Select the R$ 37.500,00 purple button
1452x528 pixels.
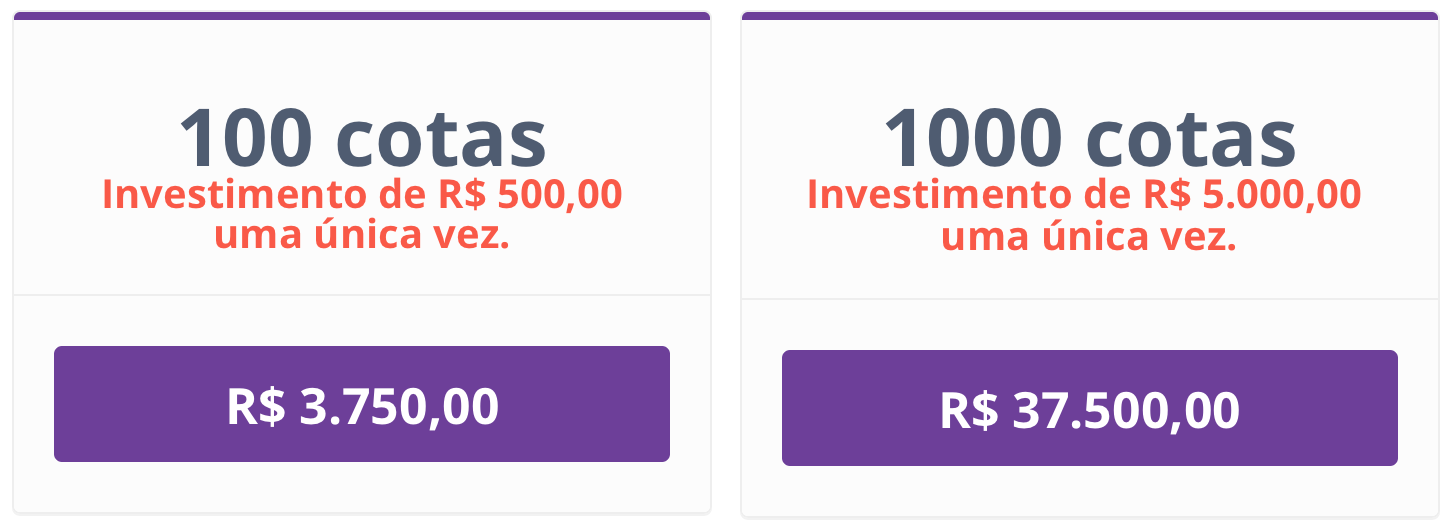coord(1090,408)
